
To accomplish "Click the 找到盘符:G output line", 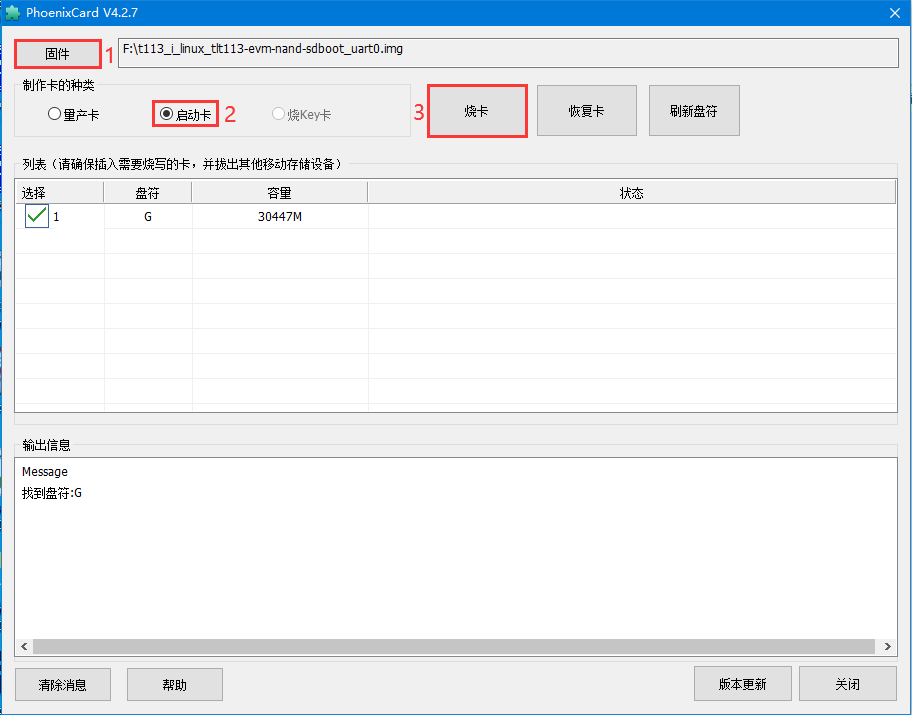I will [x=52, y=493].
